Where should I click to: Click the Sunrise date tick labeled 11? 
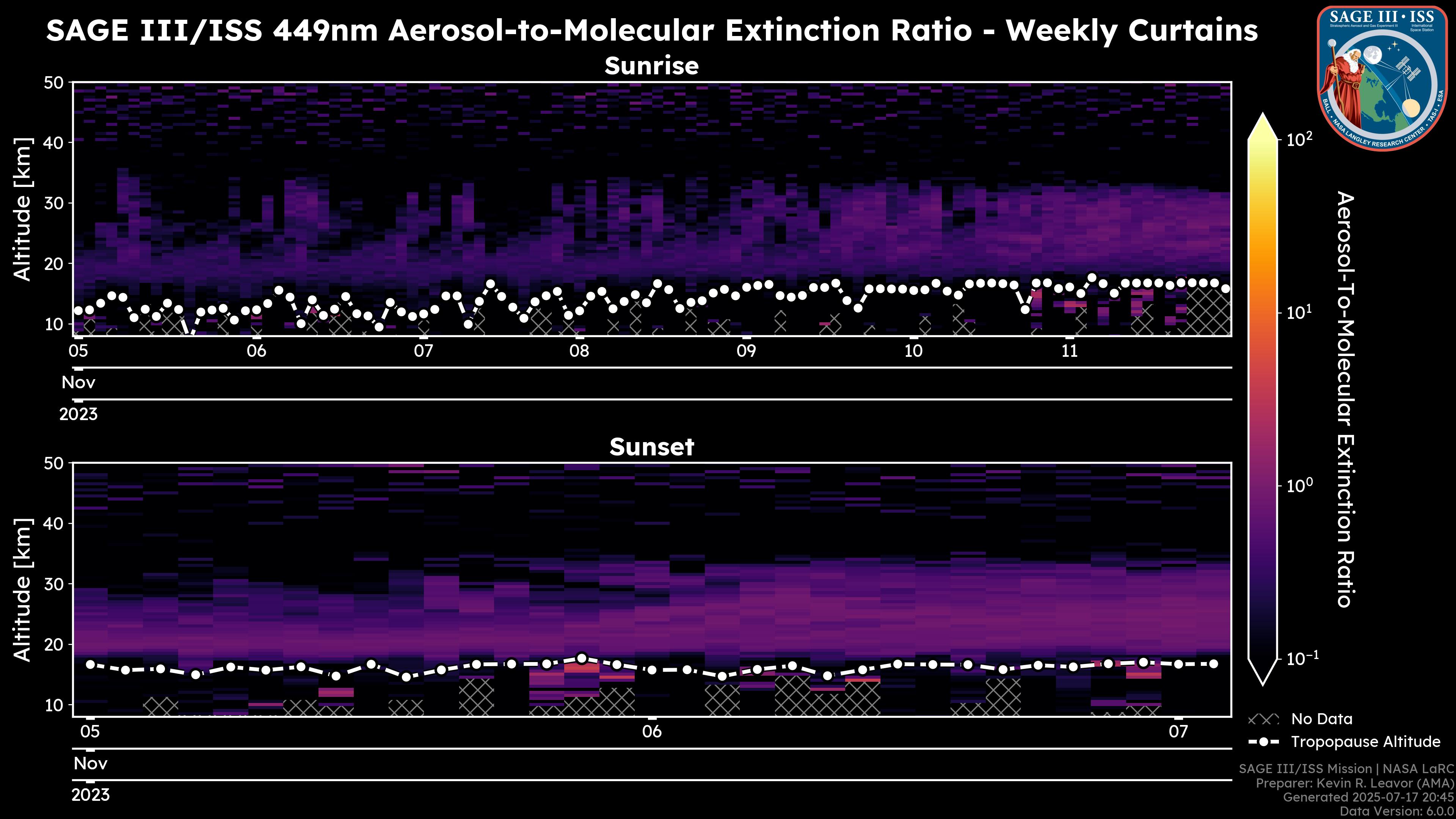tap(1069, 351)
